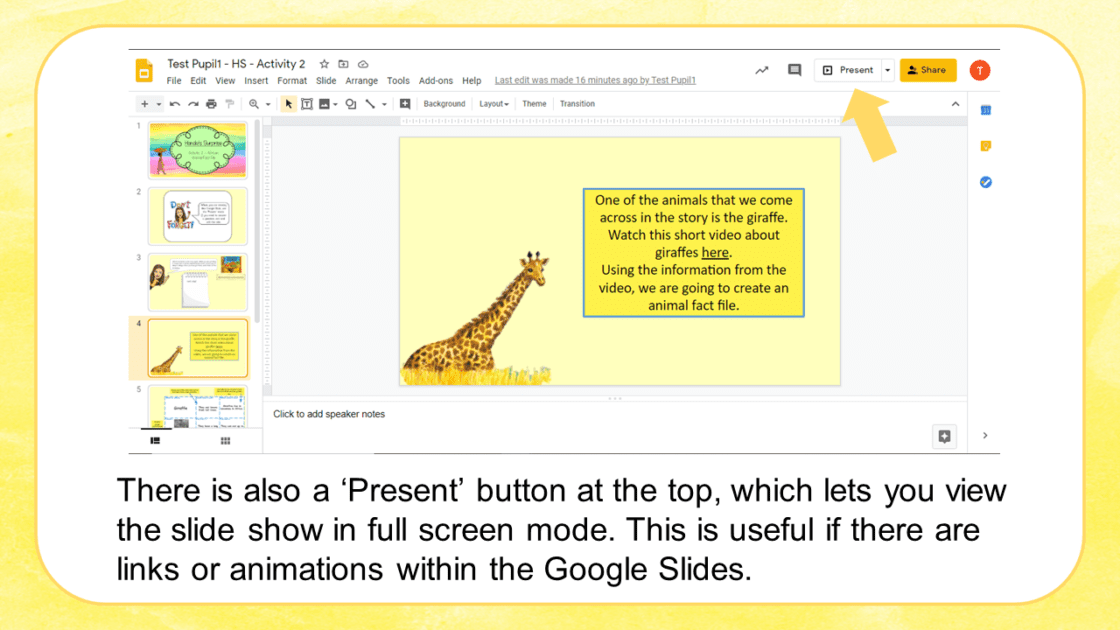Switch to grid view of slides
The height and width of the screenshot is (630, 1120).
click(x=226, y=440)
